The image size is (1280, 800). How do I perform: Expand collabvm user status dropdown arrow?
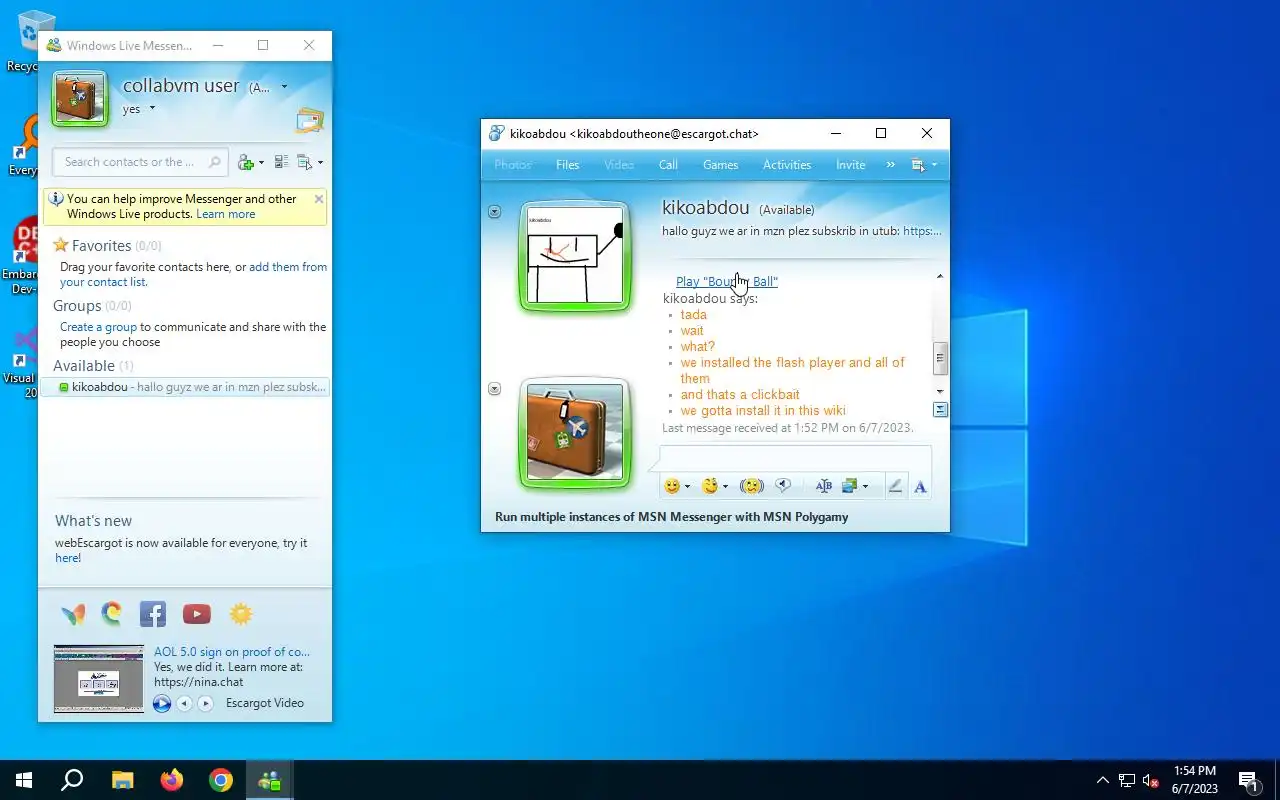[x=284, y=87]
